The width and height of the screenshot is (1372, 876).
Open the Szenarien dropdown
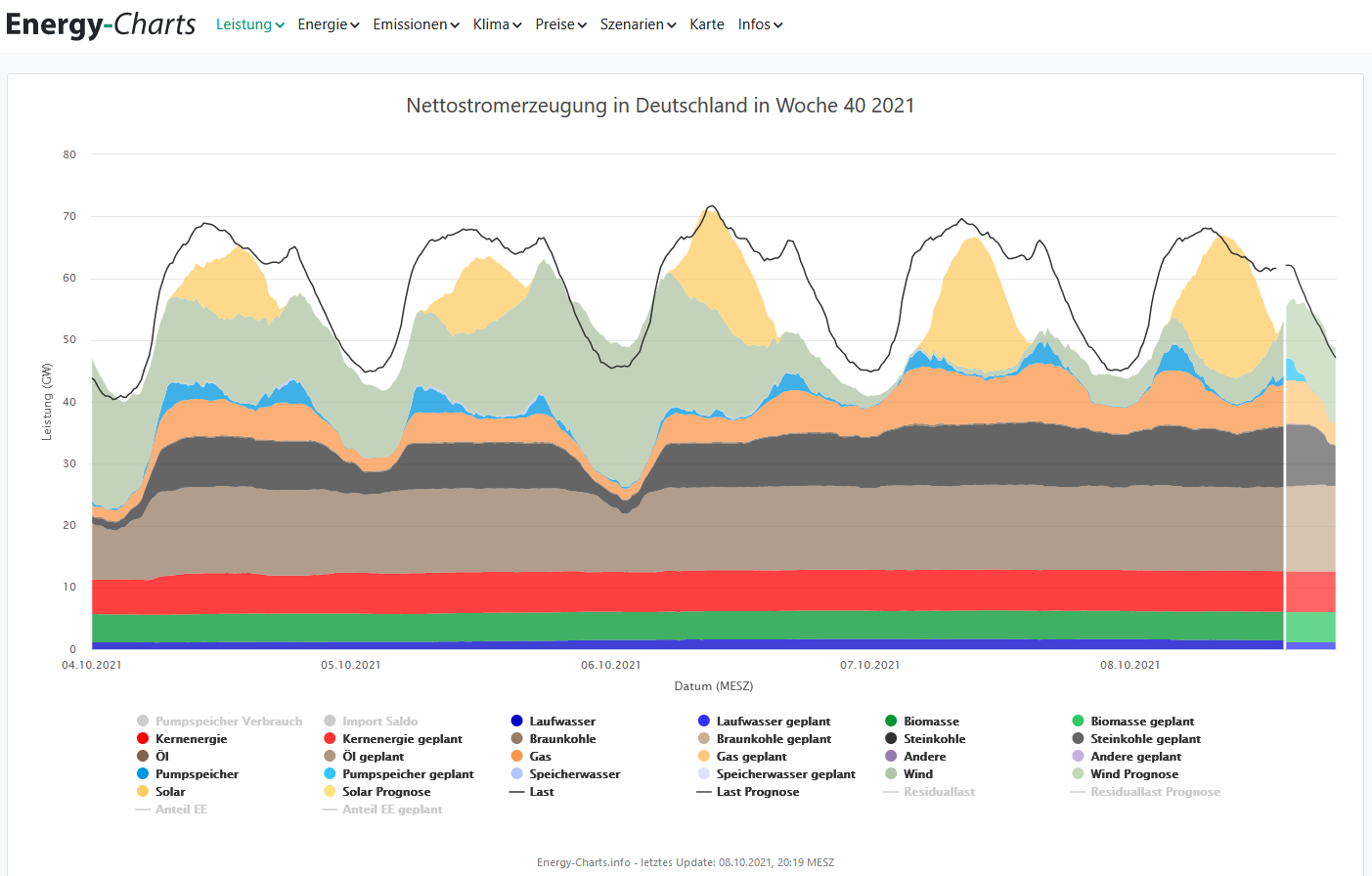(638, 24)
